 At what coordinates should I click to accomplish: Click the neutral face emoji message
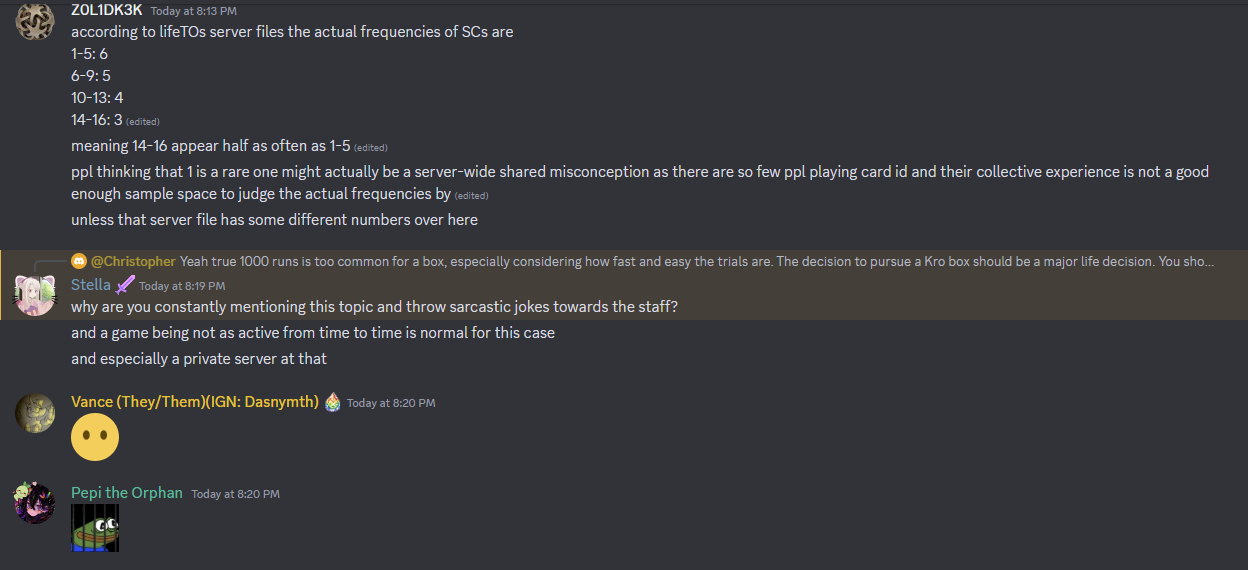pos(95,437)
